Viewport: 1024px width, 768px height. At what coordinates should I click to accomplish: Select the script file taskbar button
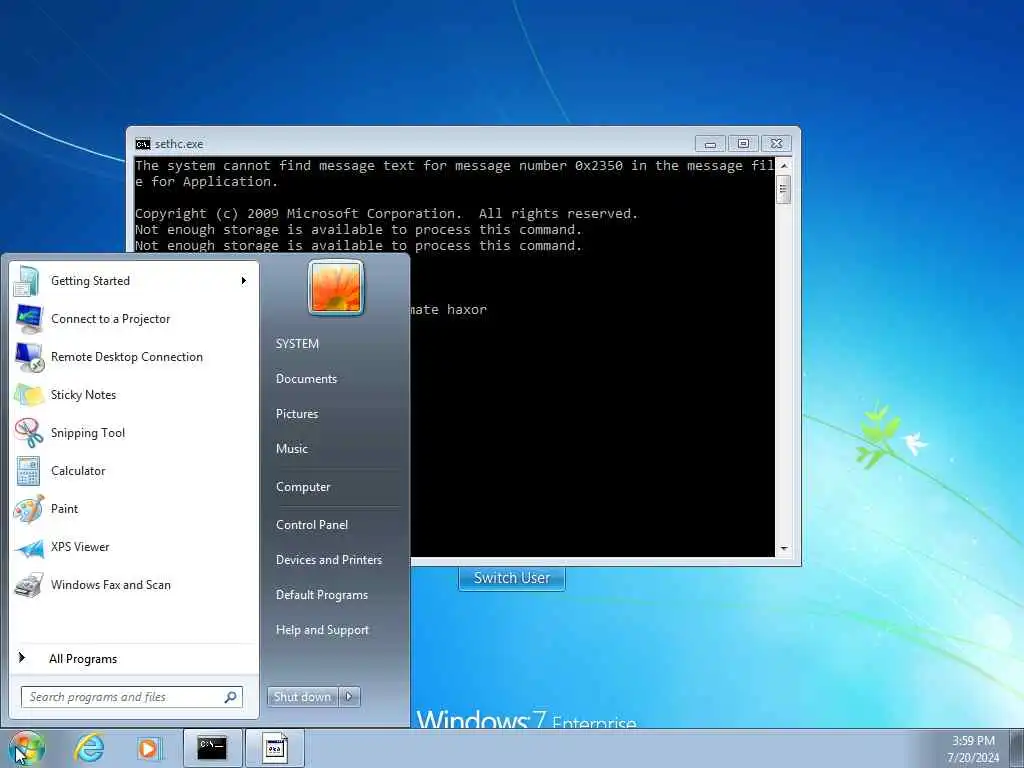[275, 748]
